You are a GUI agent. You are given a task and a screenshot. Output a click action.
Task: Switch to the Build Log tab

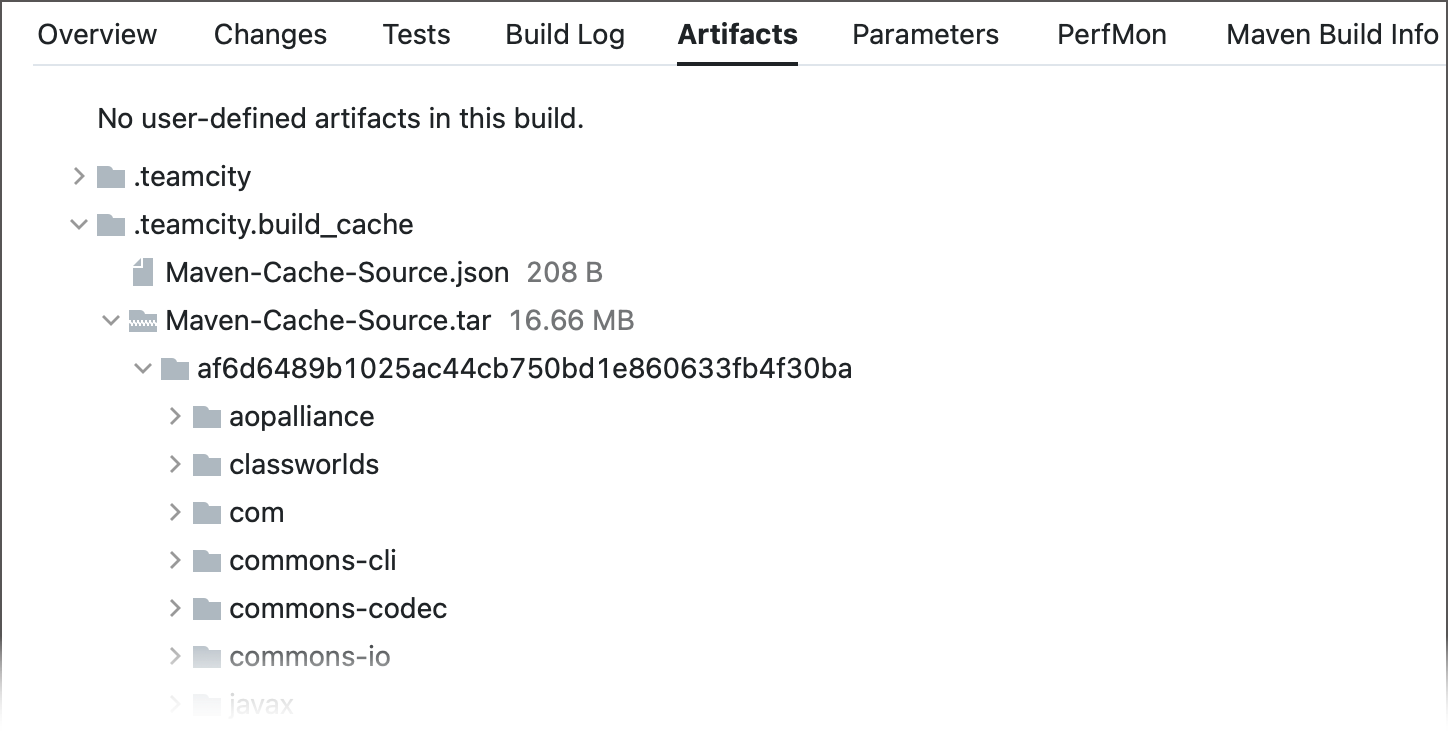tap(564, 34)
